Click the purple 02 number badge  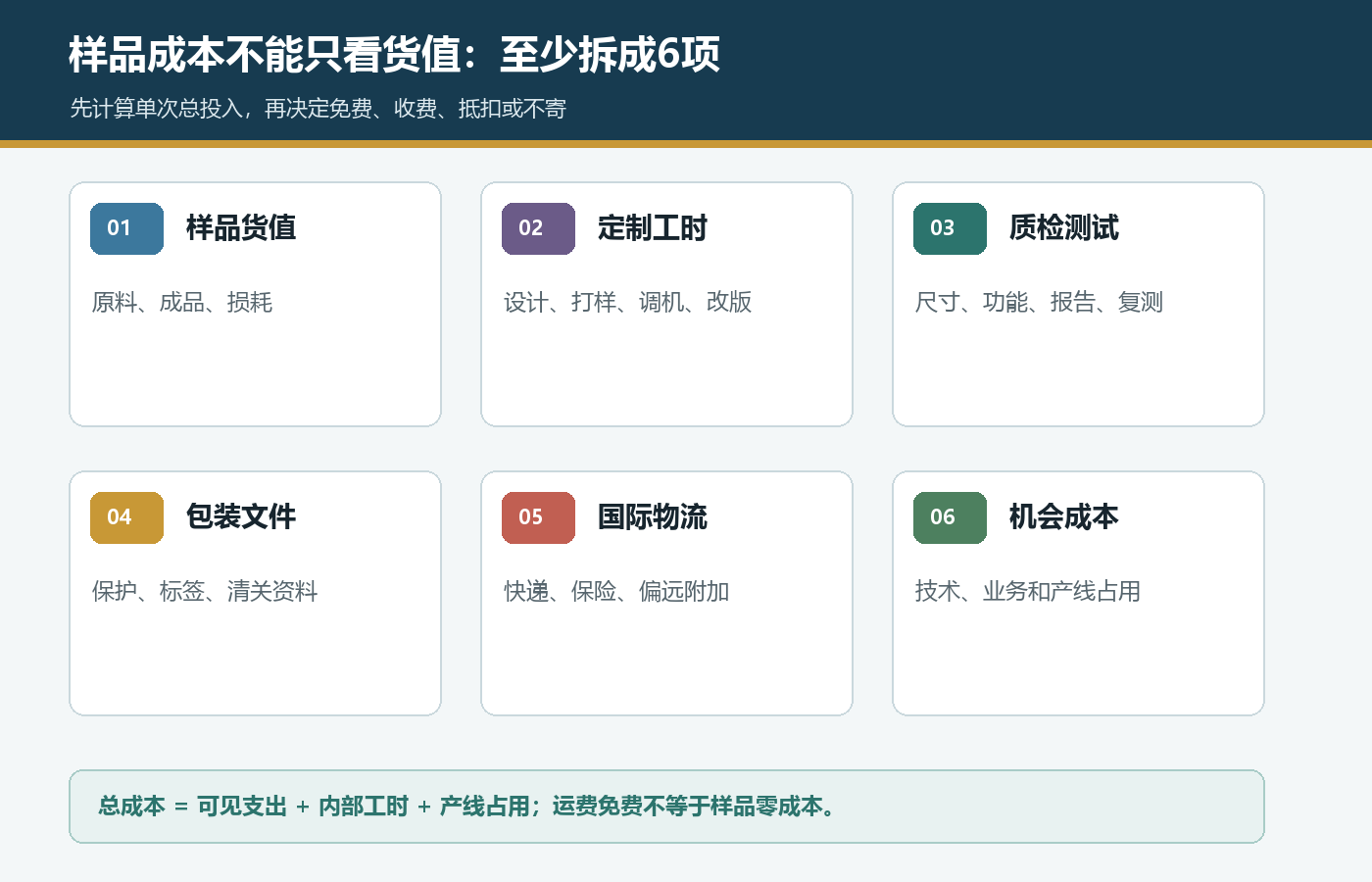coord(538,228)
